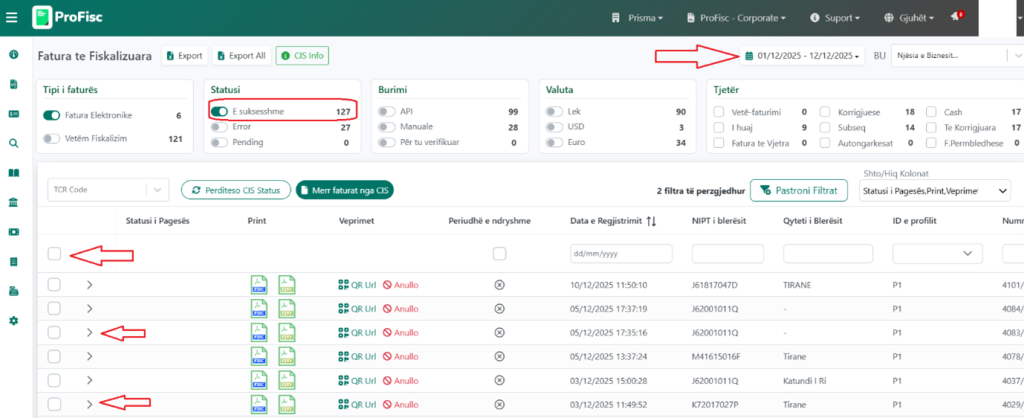Viewport: 1024px width, 418px height.
Task: Check the select-all checkbox in table header
Action: point(54,253)
